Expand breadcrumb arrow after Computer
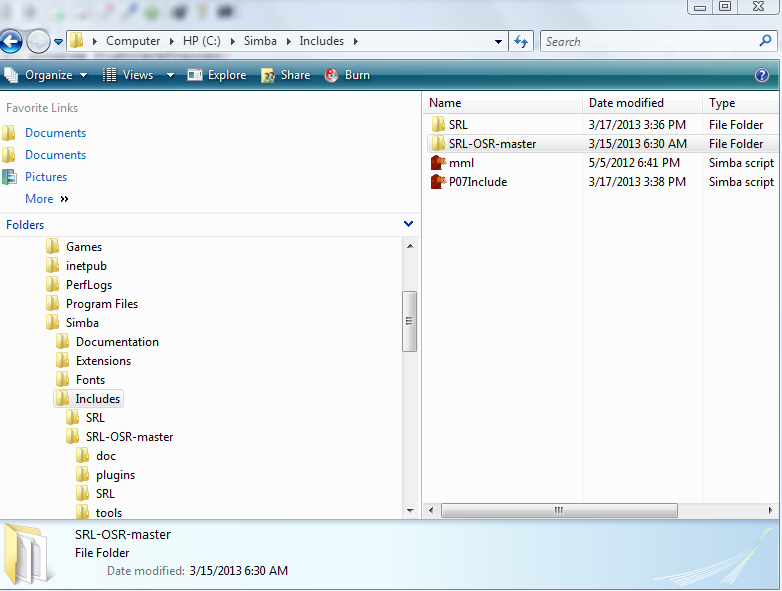Viewport: 782px width, 591px height. point(172,41)
